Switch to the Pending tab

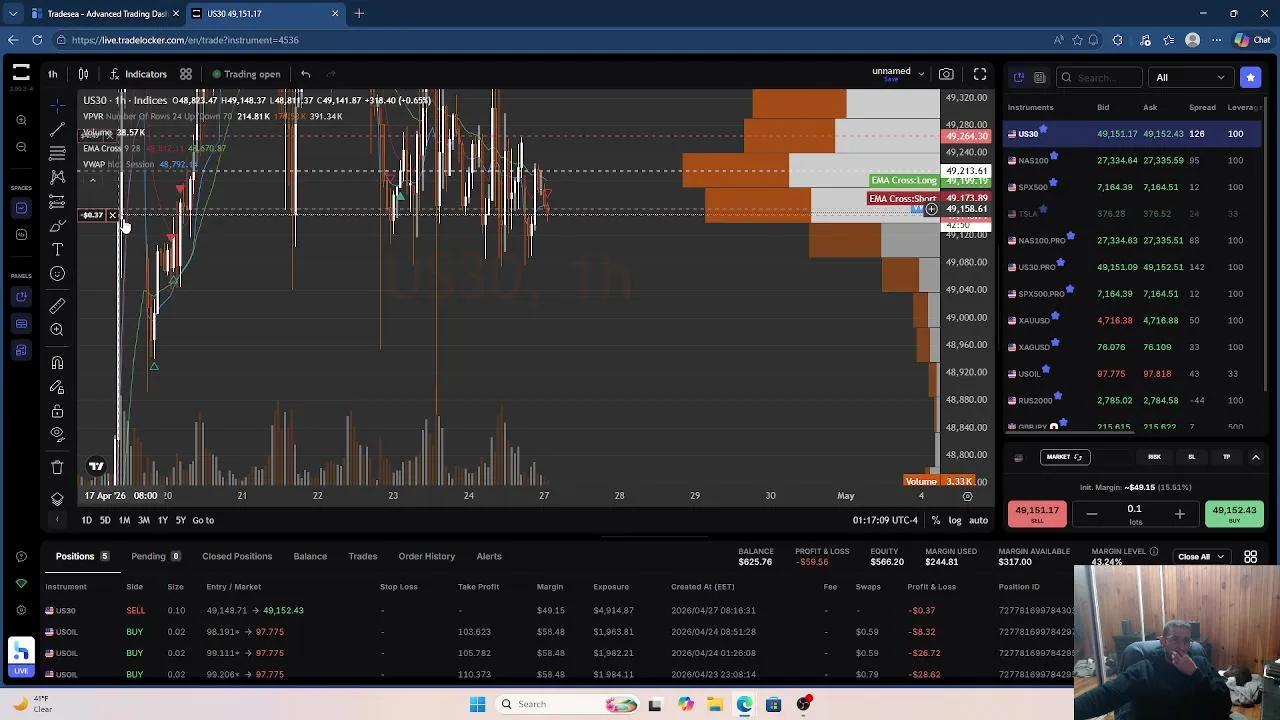pos(155,556)
